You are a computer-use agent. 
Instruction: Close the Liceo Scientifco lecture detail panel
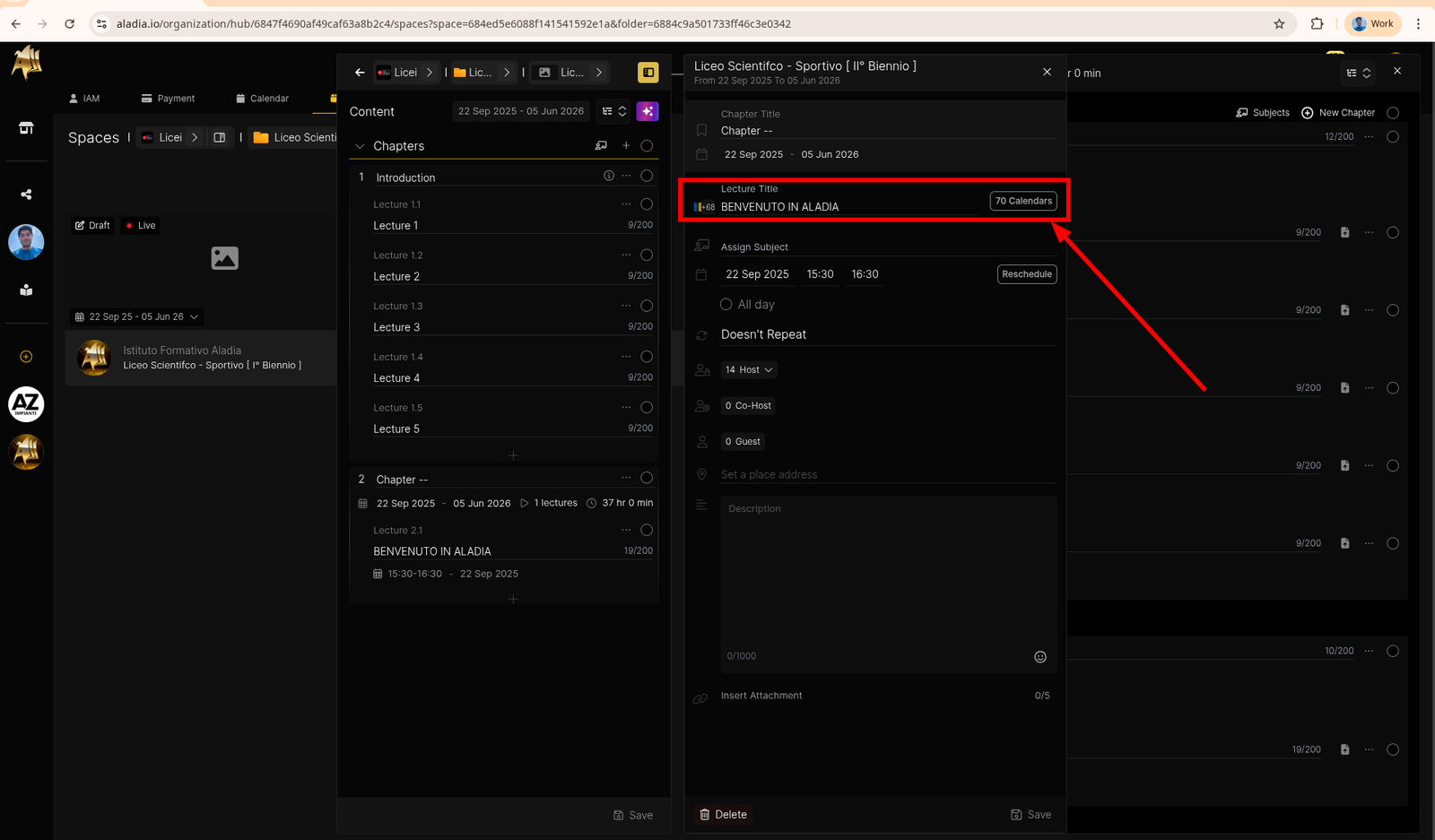[1047, 72]
